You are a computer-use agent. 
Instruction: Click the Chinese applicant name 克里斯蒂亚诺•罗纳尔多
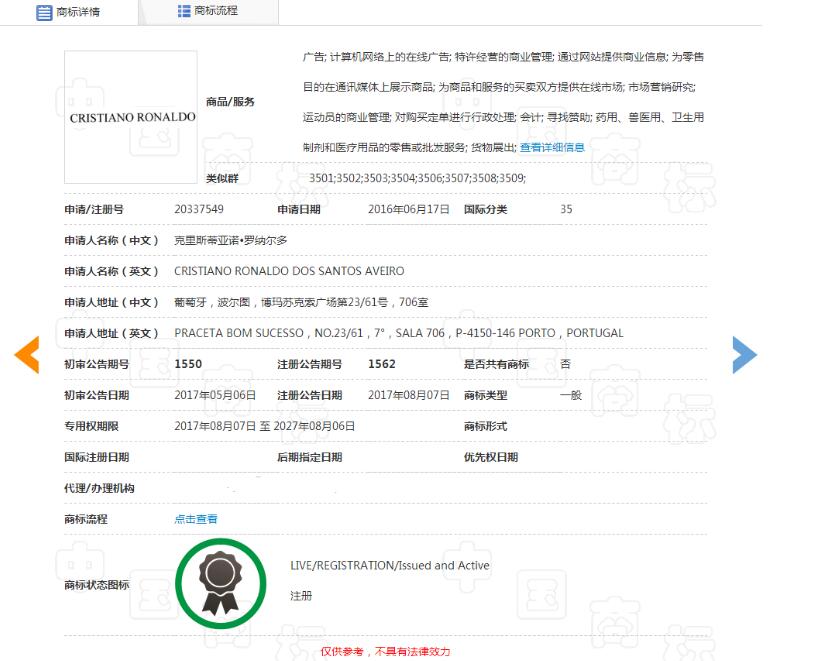coord(231,240)
